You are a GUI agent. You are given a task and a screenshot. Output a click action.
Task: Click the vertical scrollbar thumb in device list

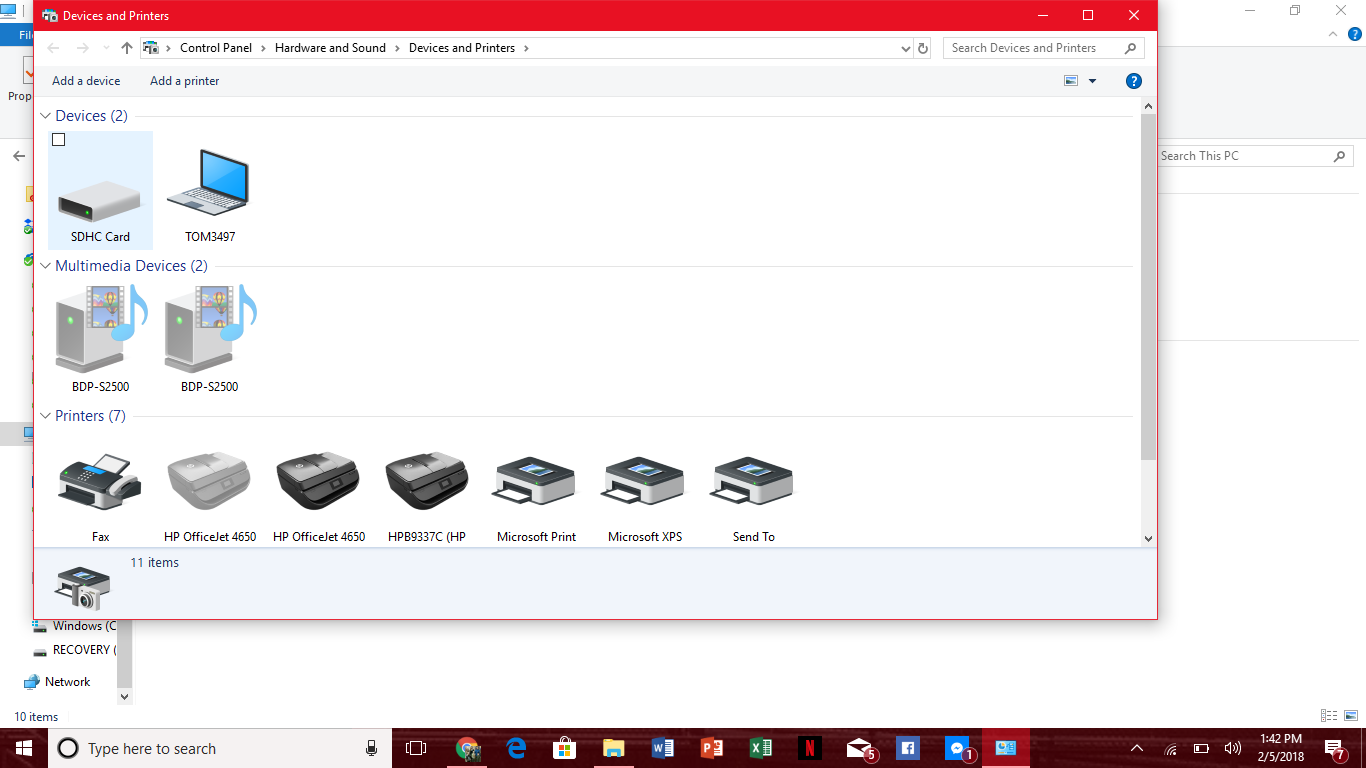click(1148, 288)
